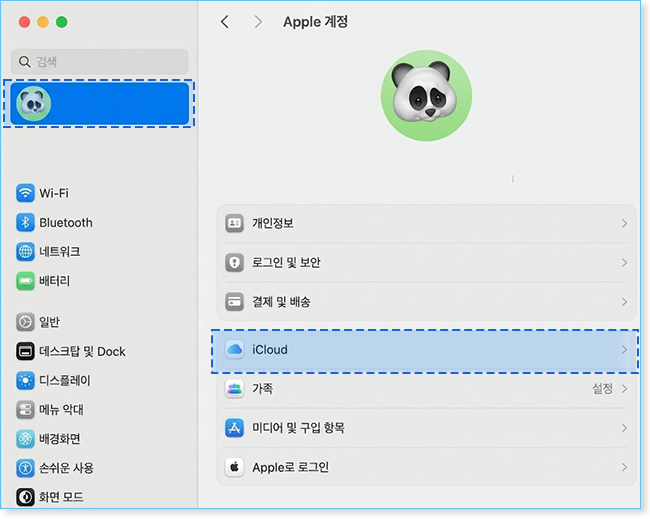Expand iCloud row chevron
650x519 pixels.
624,350
